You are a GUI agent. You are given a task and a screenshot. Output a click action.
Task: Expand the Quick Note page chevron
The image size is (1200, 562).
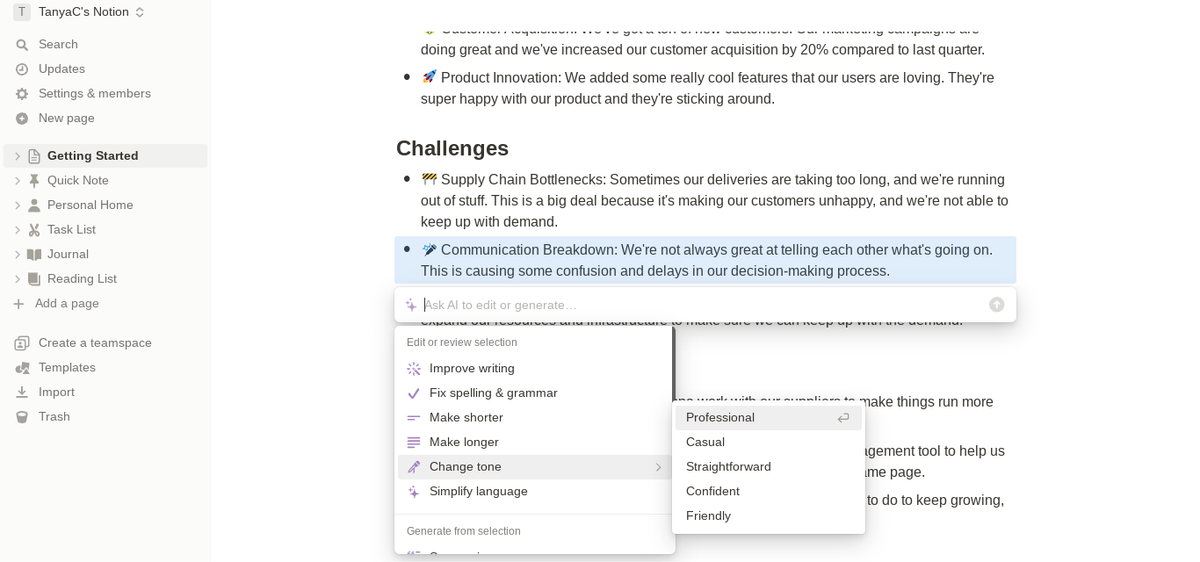pyautogui.click(x=17, y=181)
